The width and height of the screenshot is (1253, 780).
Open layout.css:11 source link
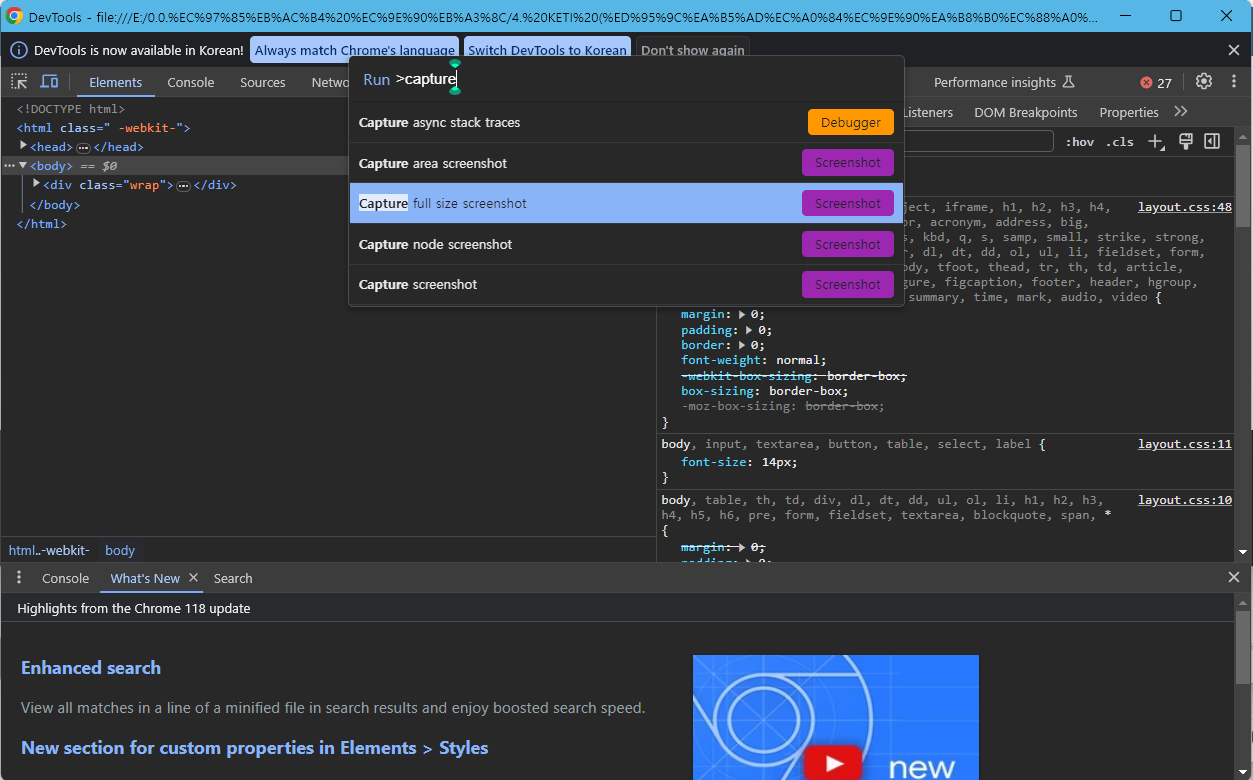[x=1185, y=444]
